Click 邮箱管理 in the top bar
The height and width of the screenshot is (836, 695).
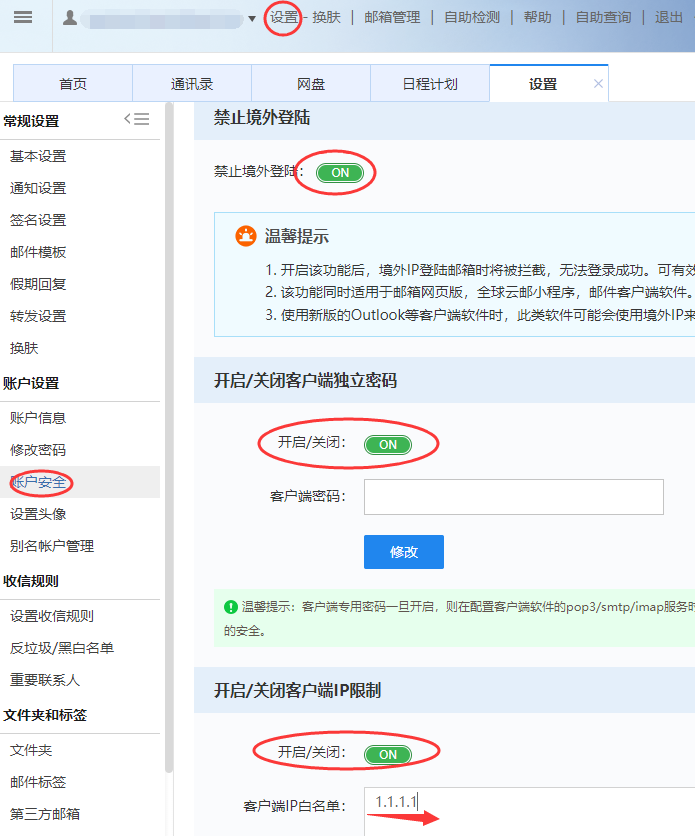tap(392, 17)
